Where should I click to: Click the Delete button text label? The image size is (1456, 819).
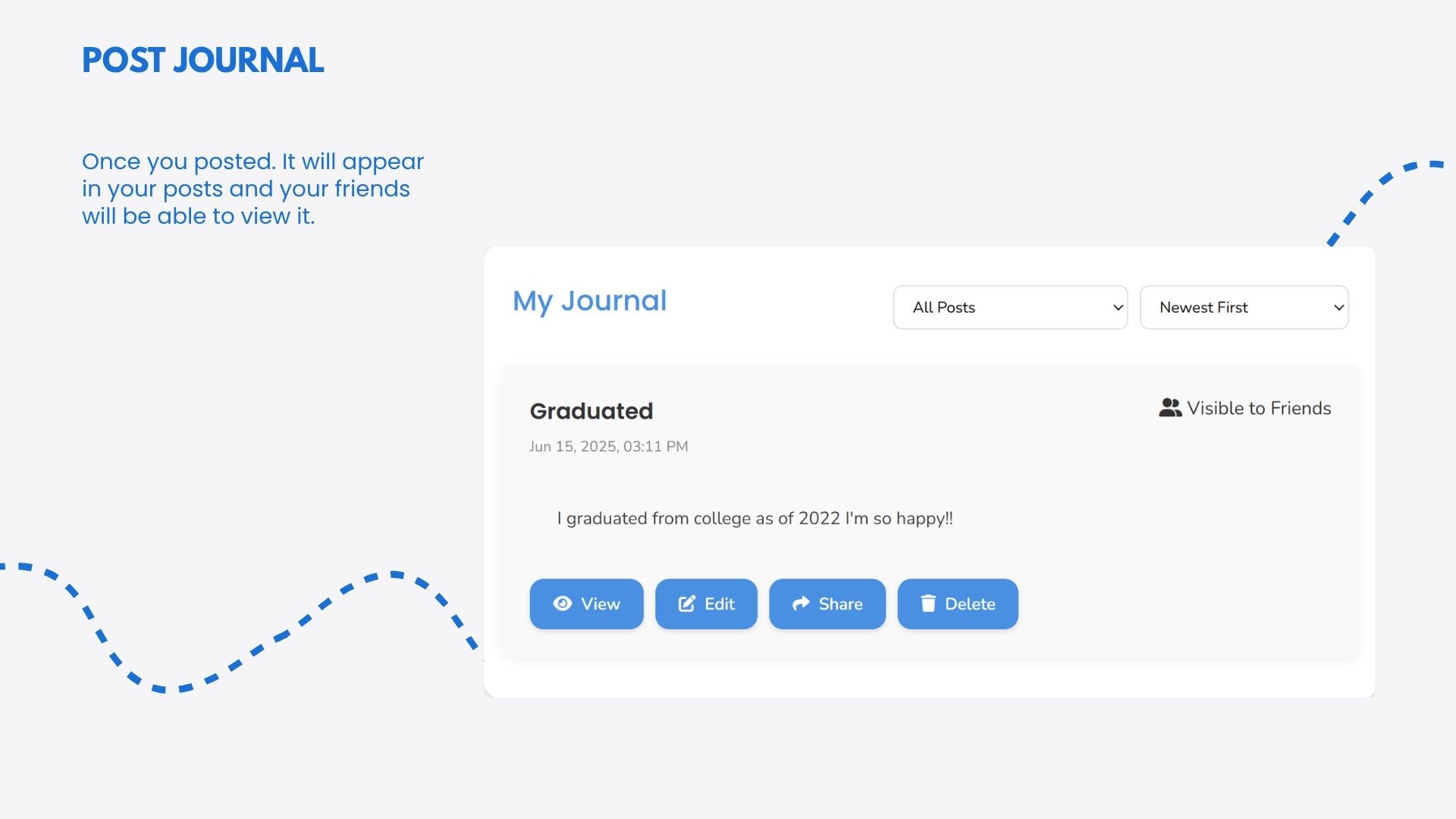[970, 604]
